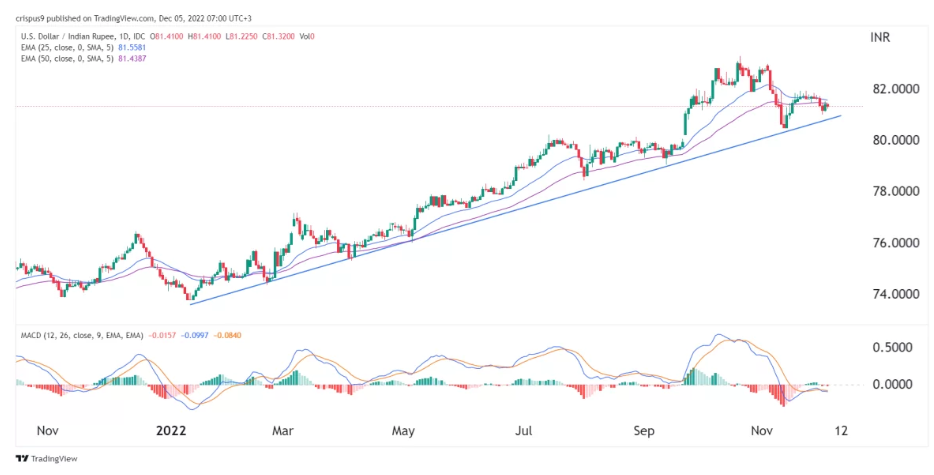Click the INR currency label

pos(881,37)
